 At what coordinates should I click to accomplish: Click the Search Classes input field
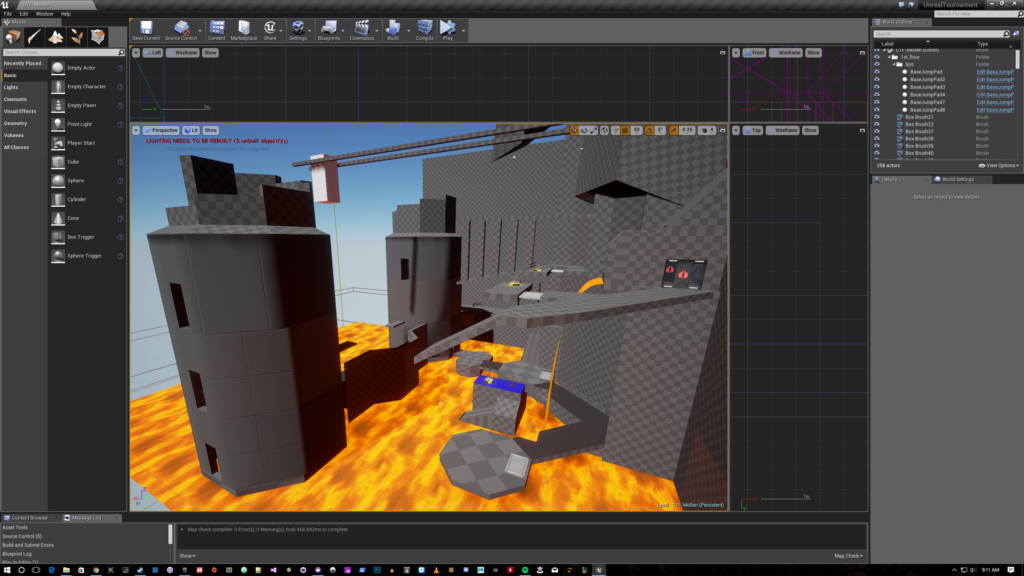(x=63, y=52)
